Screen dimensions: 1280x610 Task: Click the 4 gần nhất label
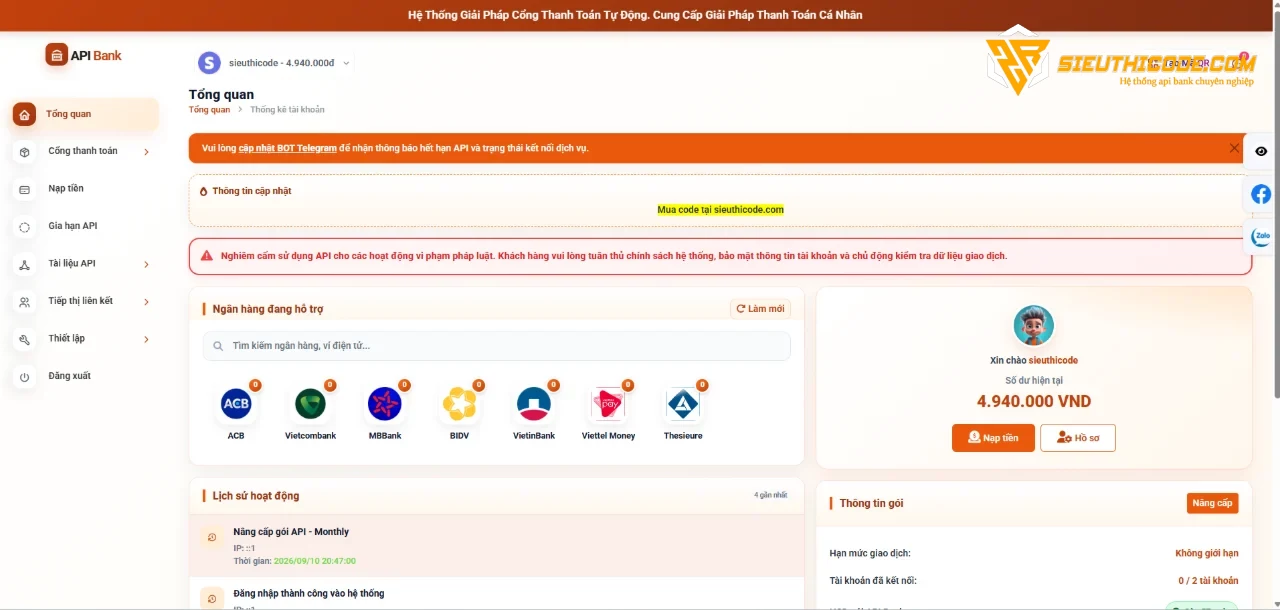pos(770,495)
